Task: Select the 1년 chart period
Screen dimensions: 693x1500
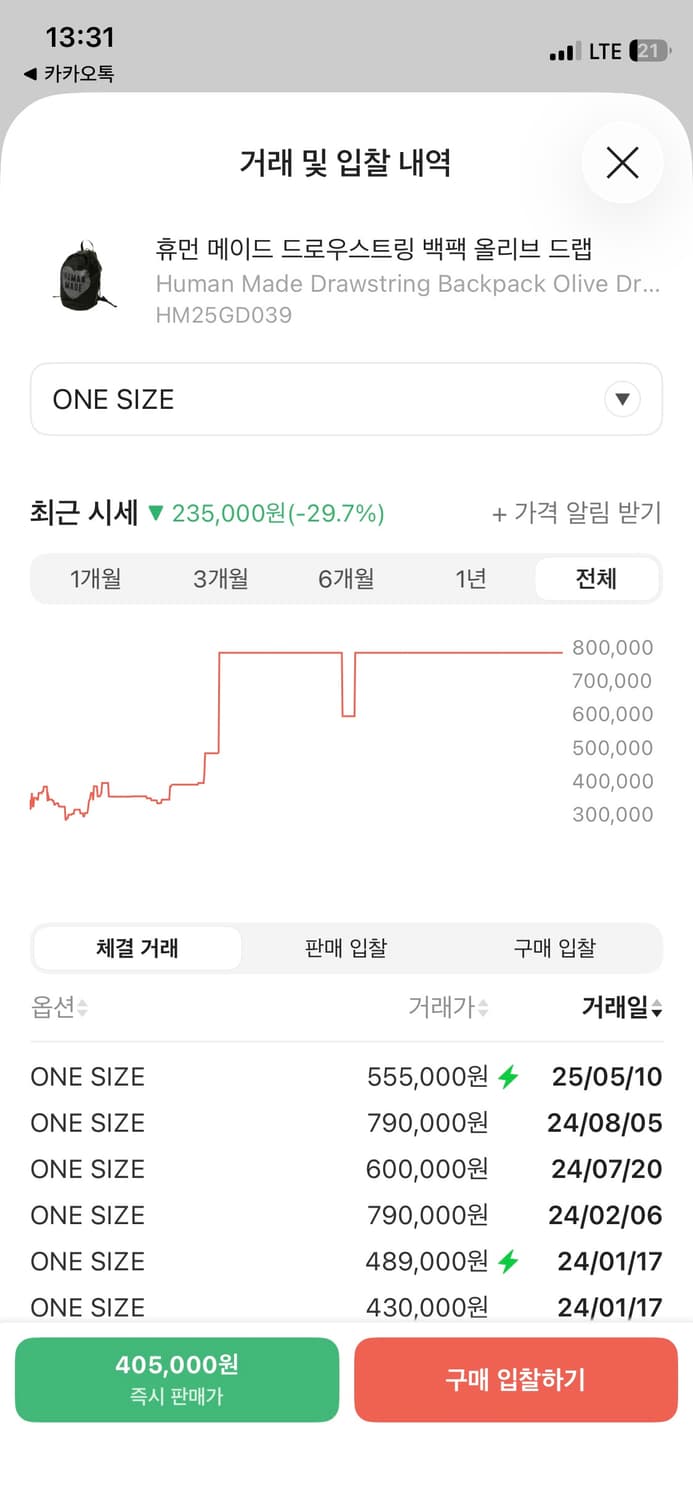Action: (x=470, y=578)
